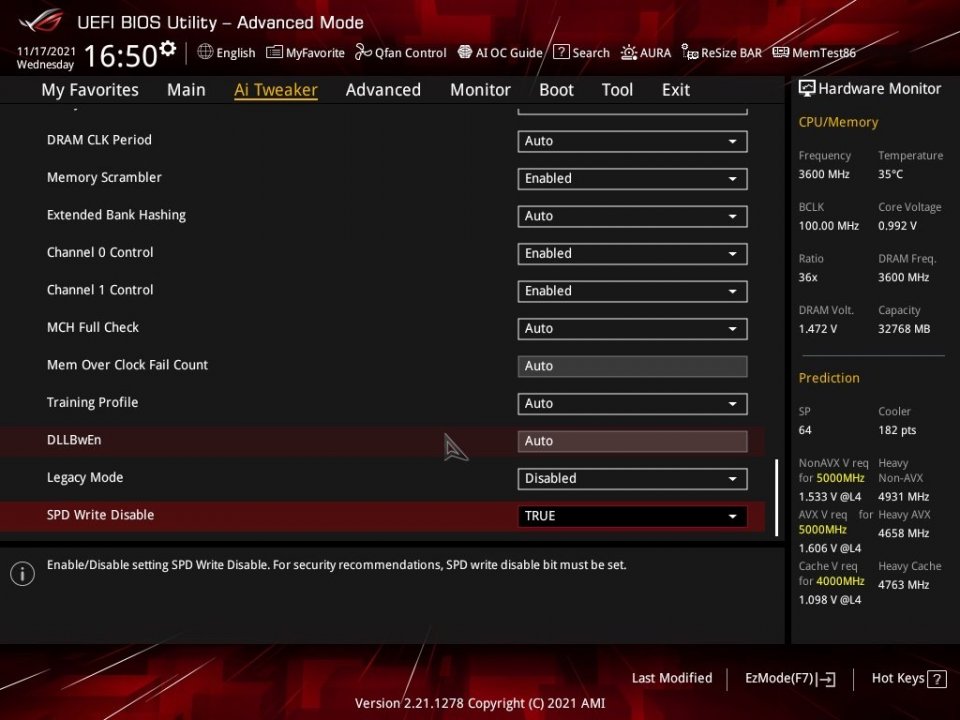Click 1.472 V DRAM voltage value
This screenshot has width=960, height=720.
[817, 329]
